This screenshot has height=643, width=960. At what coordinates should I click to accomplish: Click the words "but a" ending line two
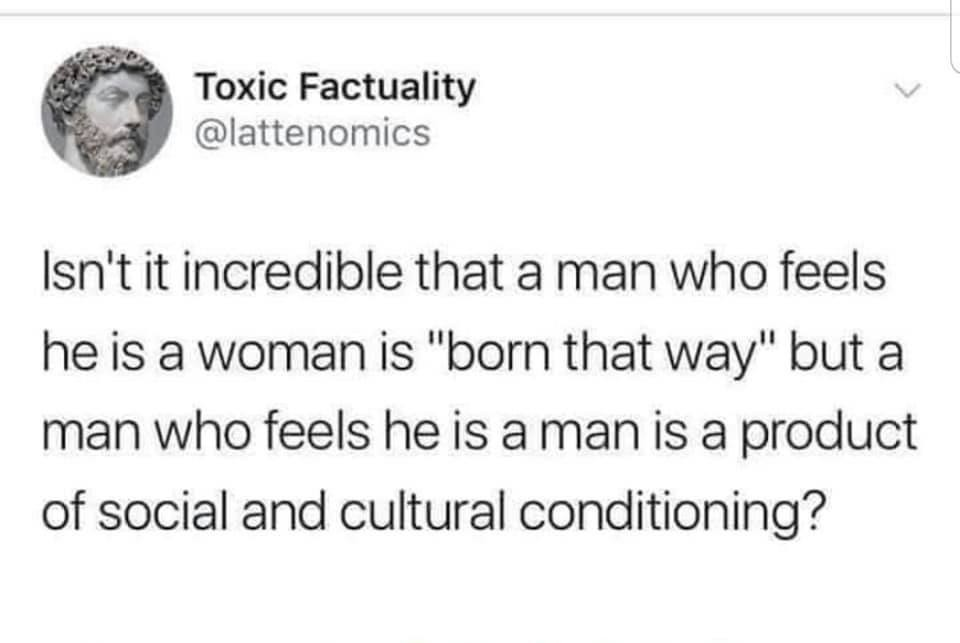pos(847,353)
